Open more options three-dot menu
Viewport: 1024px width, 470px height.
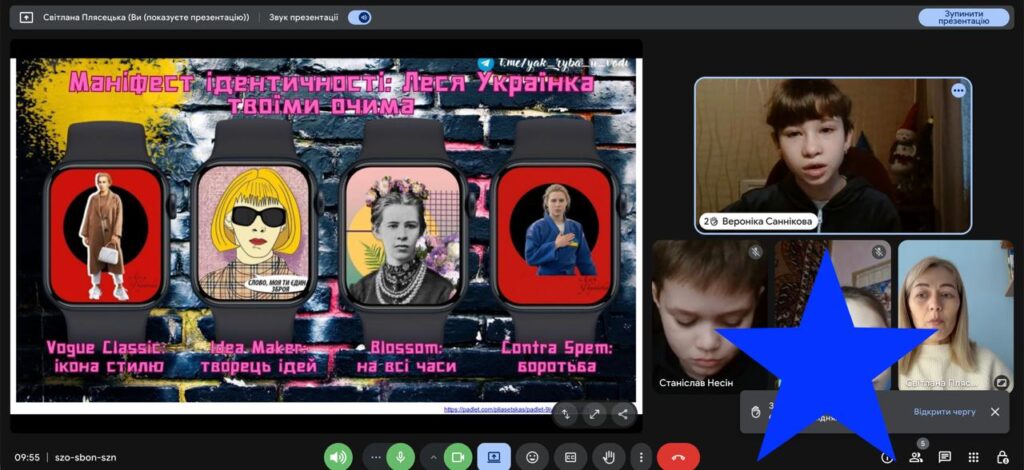coord(641,457)
